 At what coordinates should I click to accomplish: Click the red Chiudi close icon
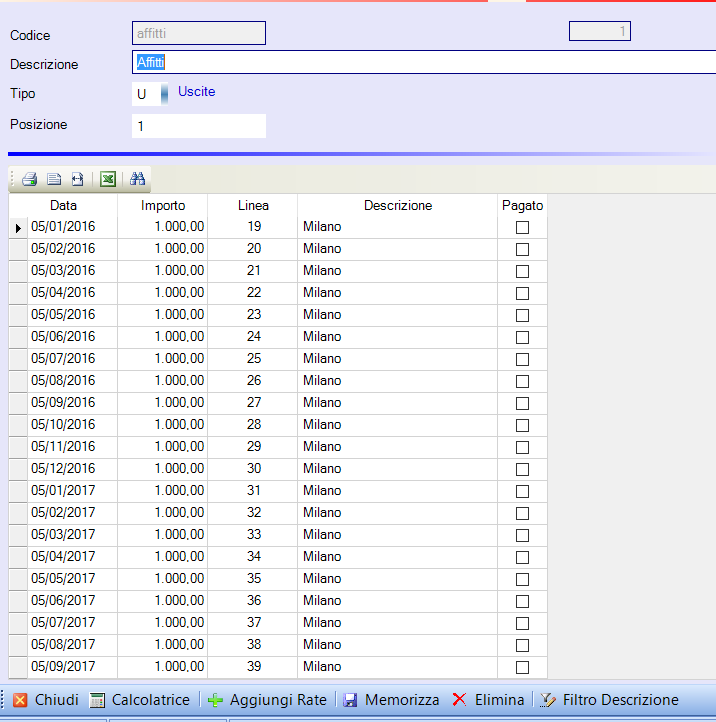[20, 700]
